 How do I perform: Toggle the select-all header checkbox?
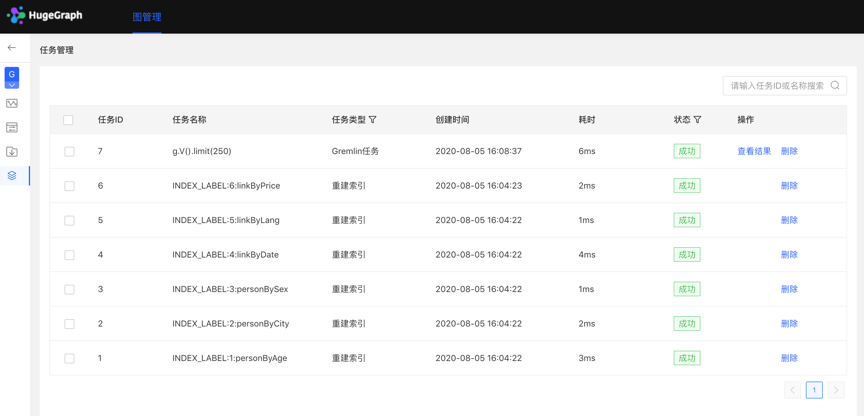69,120
